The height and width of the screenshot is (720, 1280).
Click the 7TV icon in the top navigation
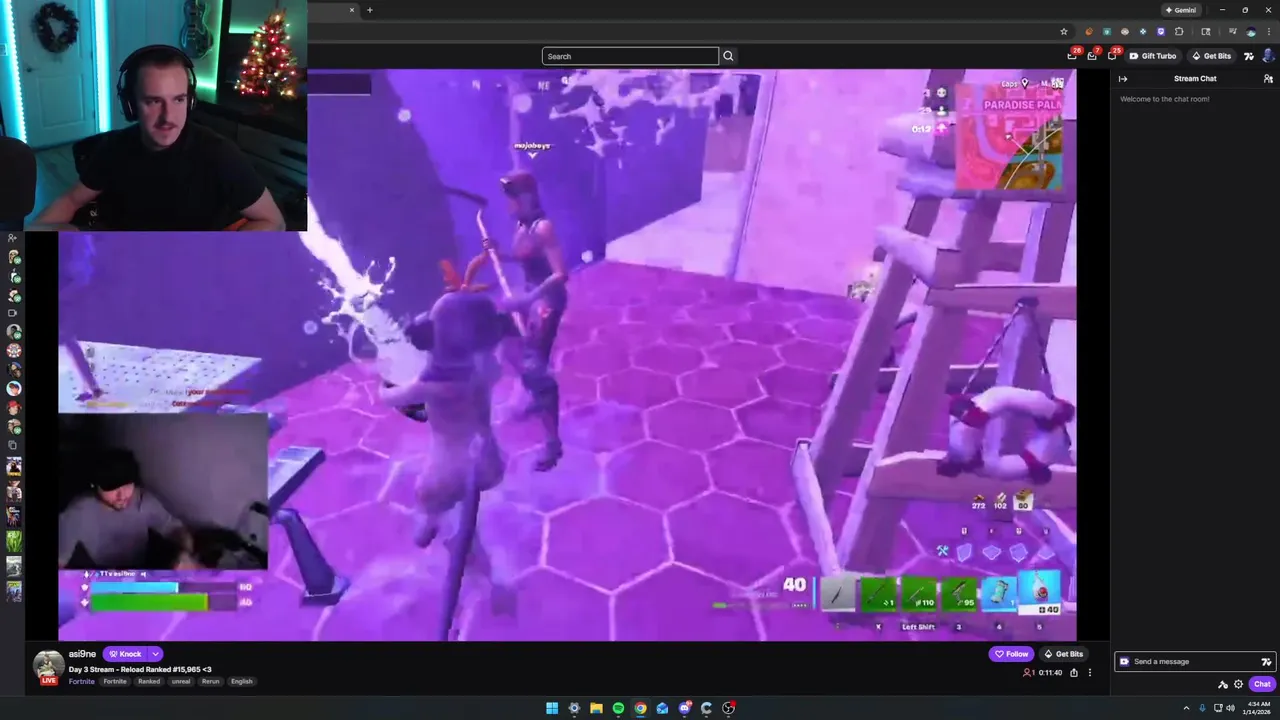tap(1249, 56)
